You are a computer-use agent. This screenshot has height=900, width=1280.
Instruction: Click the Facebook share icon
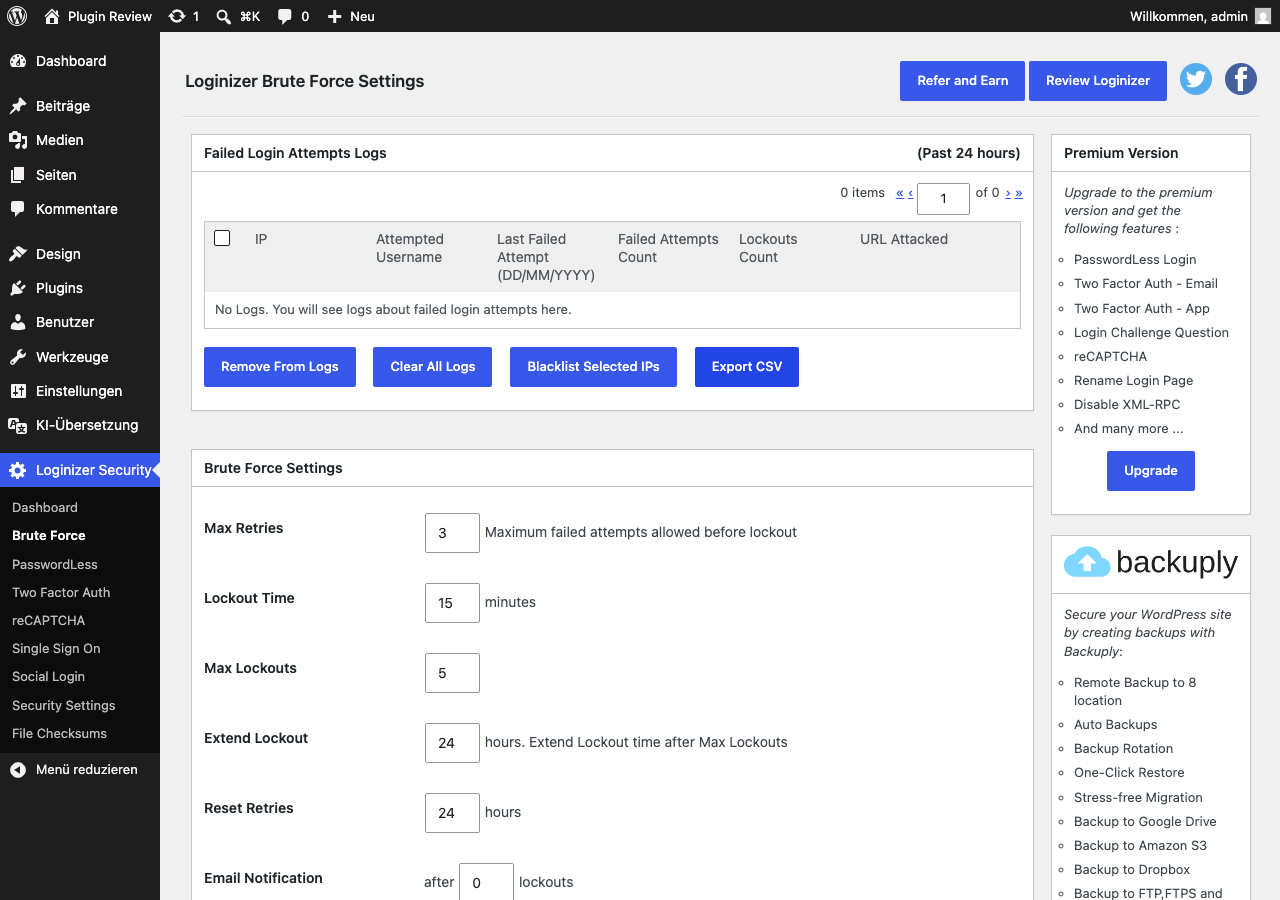pyautogui.click(x=1241, y=79)
